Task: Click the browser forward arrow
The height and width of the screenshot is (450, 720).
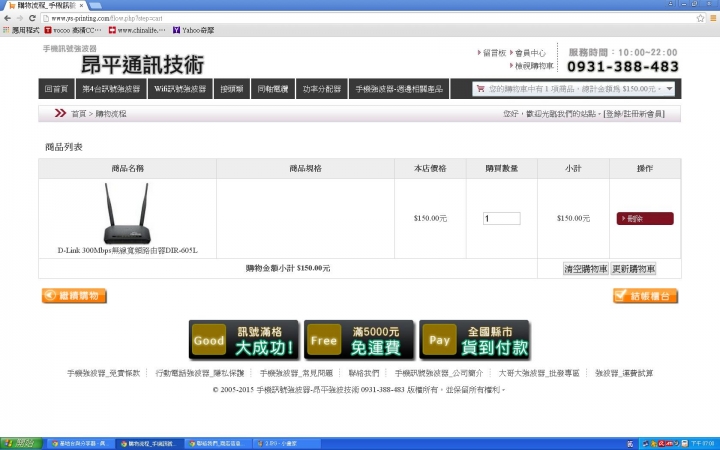Action: (x=20, y=18)
